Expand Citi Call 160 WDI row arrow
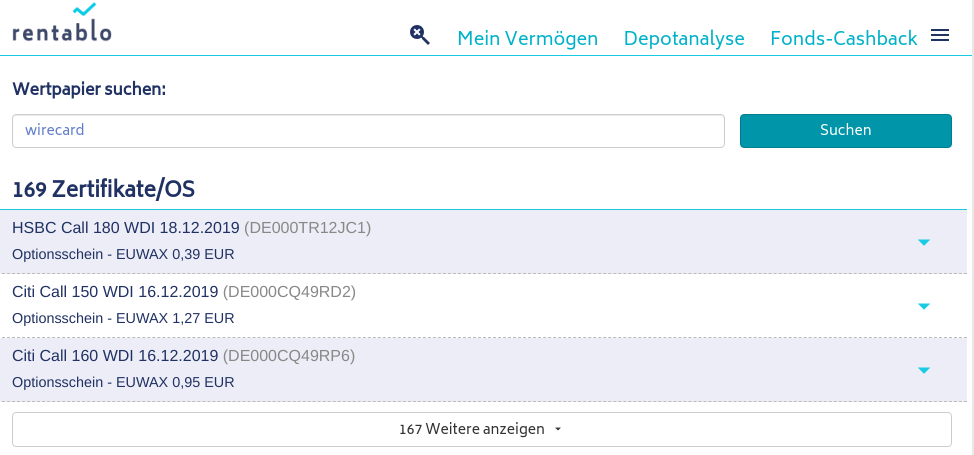974x455 pixels. click(924, 370)
